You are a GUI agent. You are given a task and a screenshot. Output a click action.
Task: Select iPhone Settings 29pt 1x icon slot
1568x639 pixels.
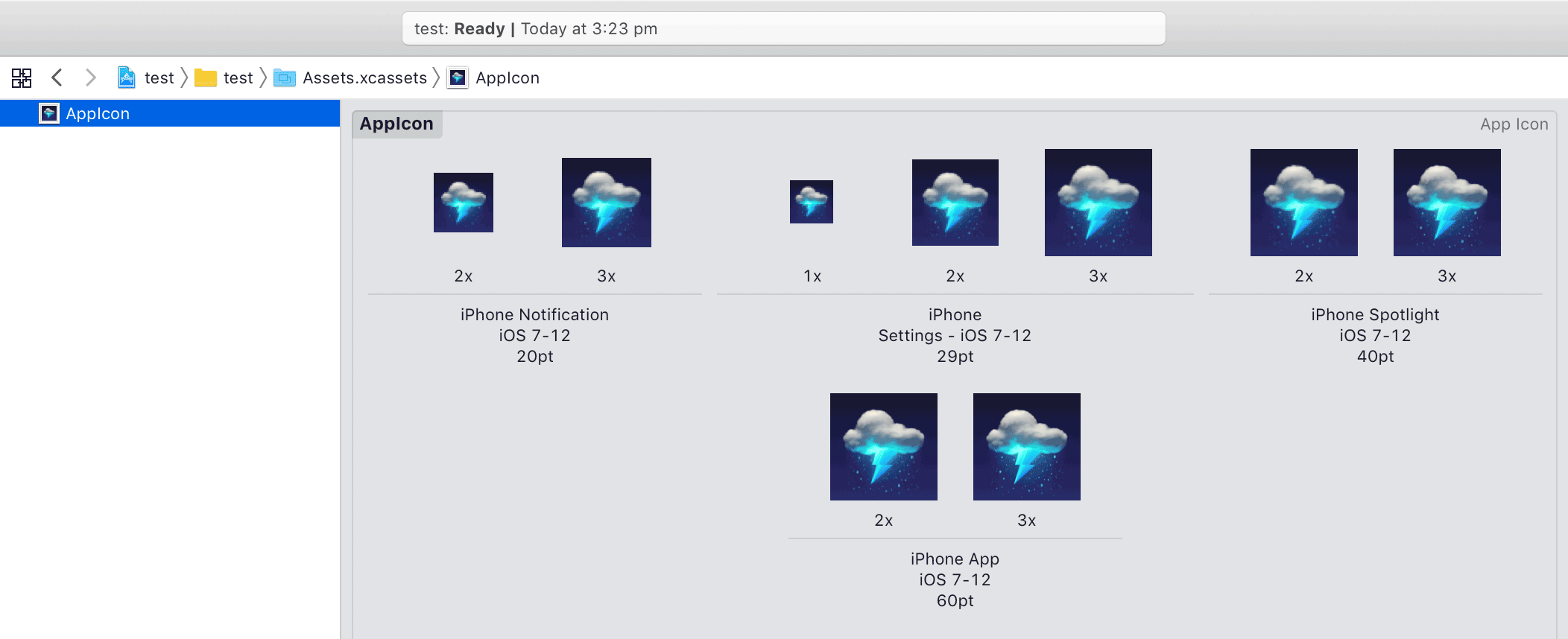812,202
